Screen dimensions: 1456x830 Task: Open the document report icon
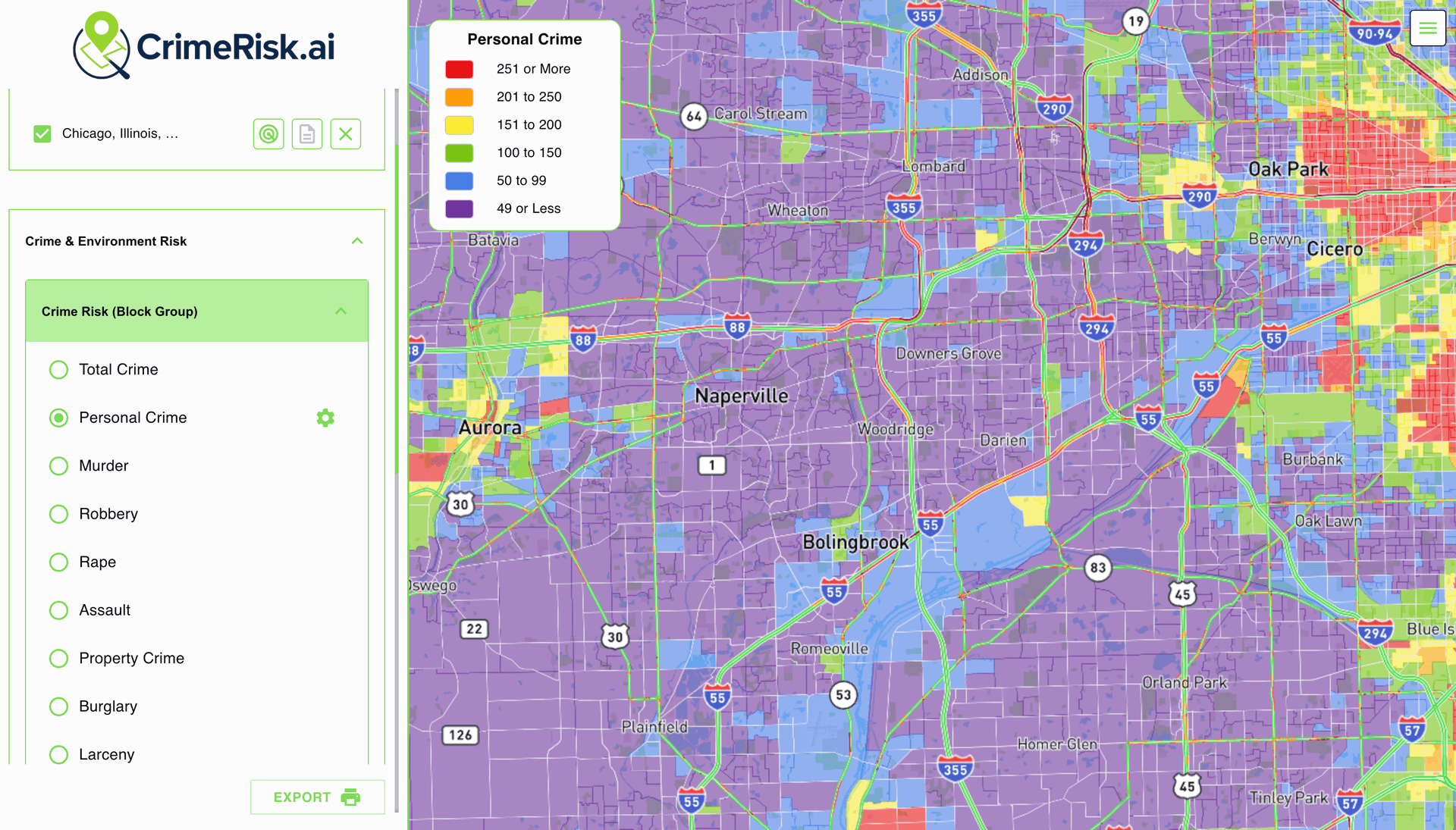(x=307, y=134)
